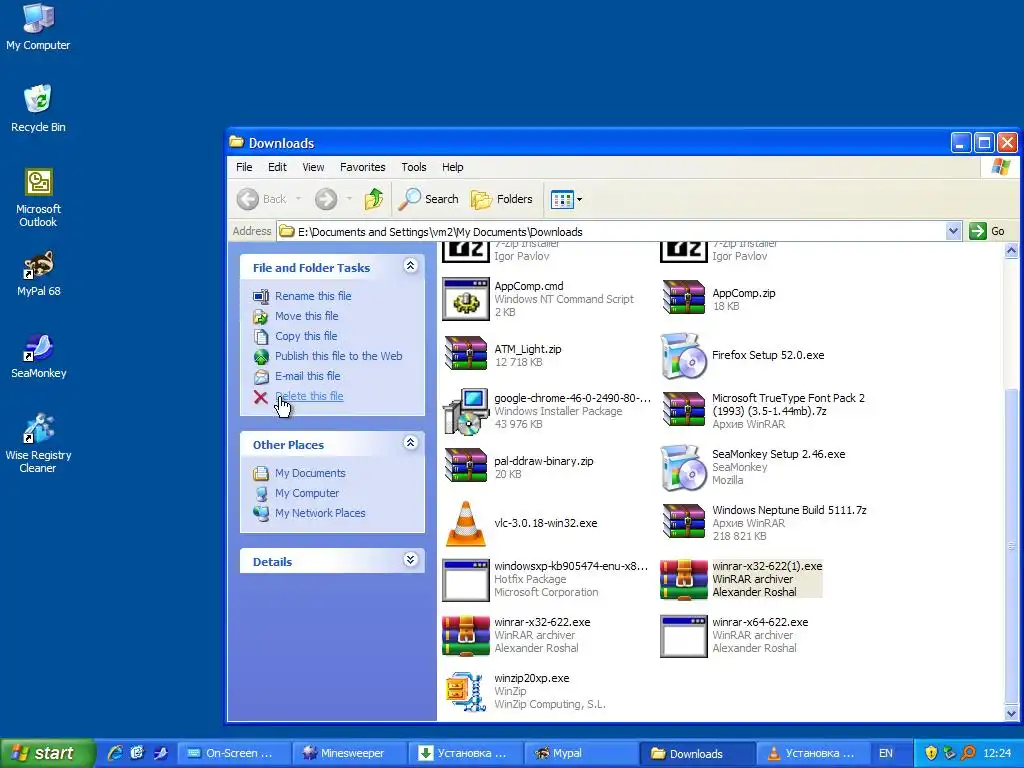The height and width of the screenshot is (768, 1024).
Task: Launch Internet Explorer from Quick Launch
Action: pos(115,754)
